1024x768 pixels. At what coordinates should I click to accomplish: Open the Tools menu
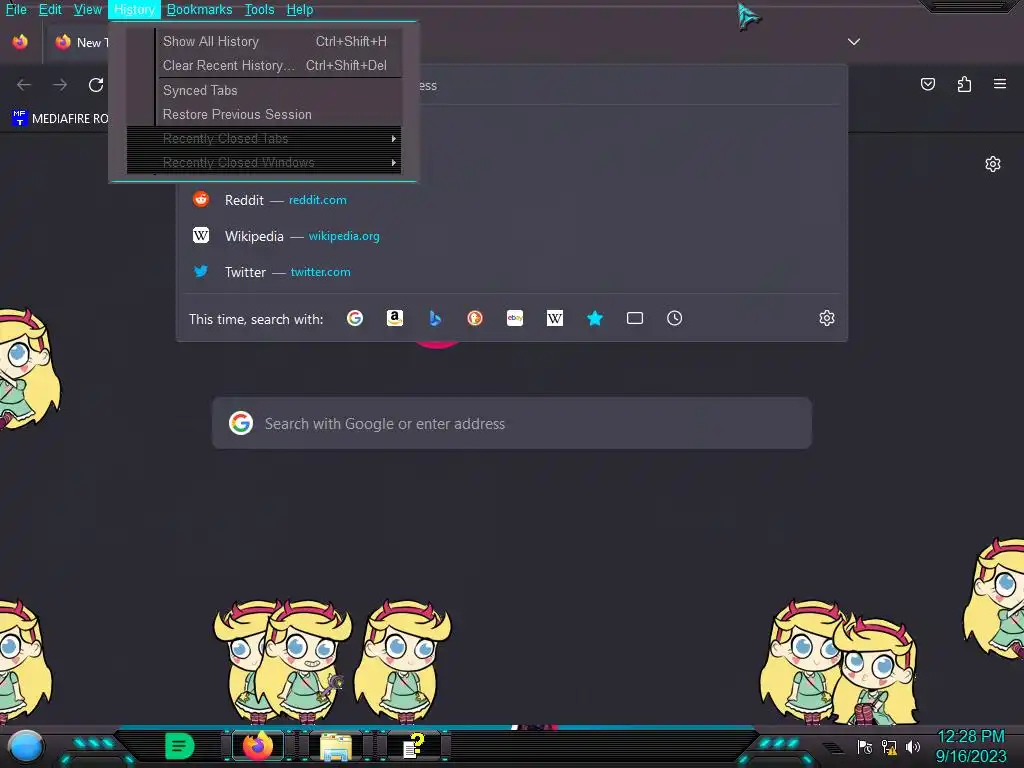tap(259, 9)
